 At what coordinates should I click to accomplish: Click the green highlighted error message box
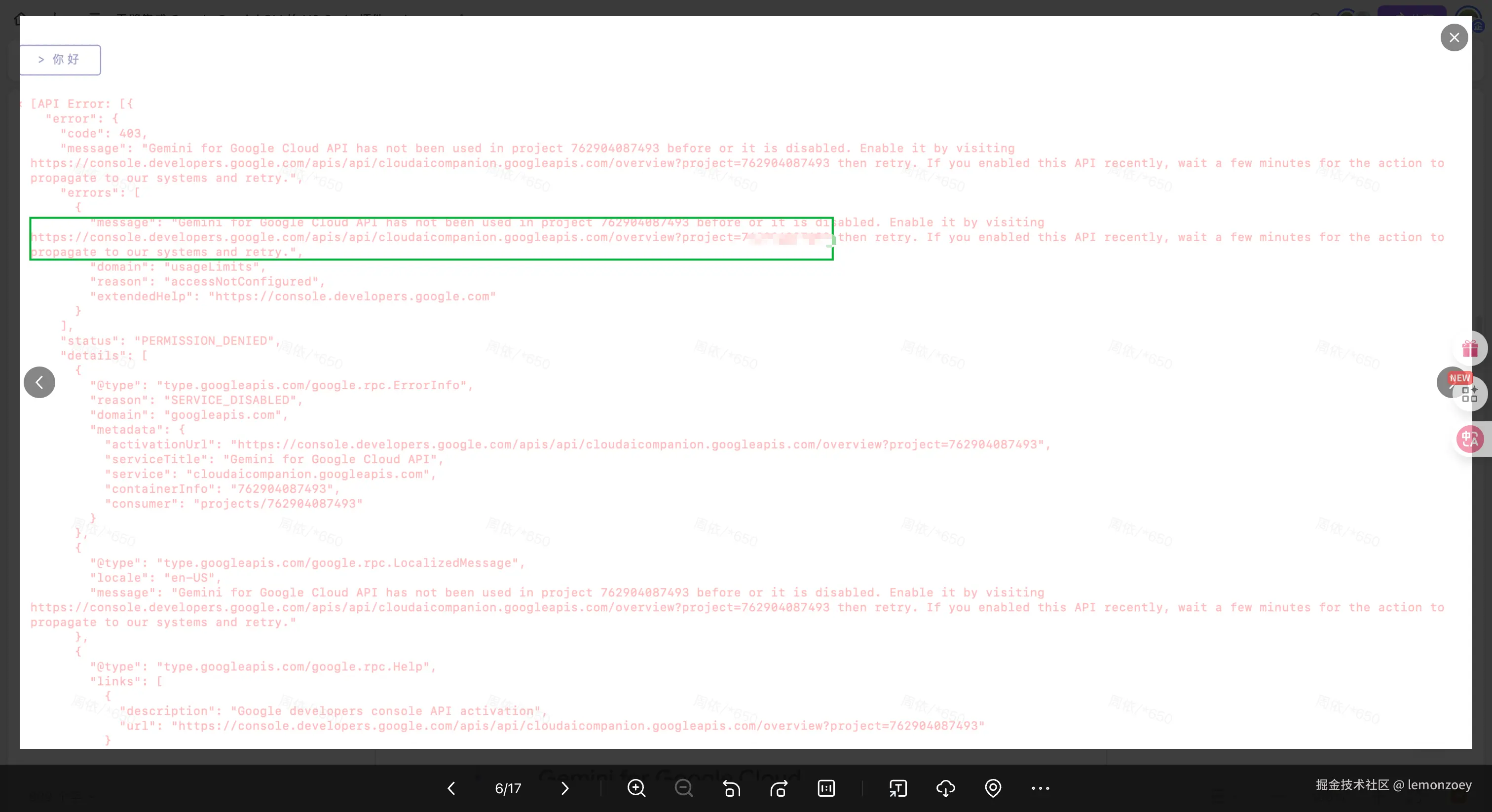click(x=431, y=239)
